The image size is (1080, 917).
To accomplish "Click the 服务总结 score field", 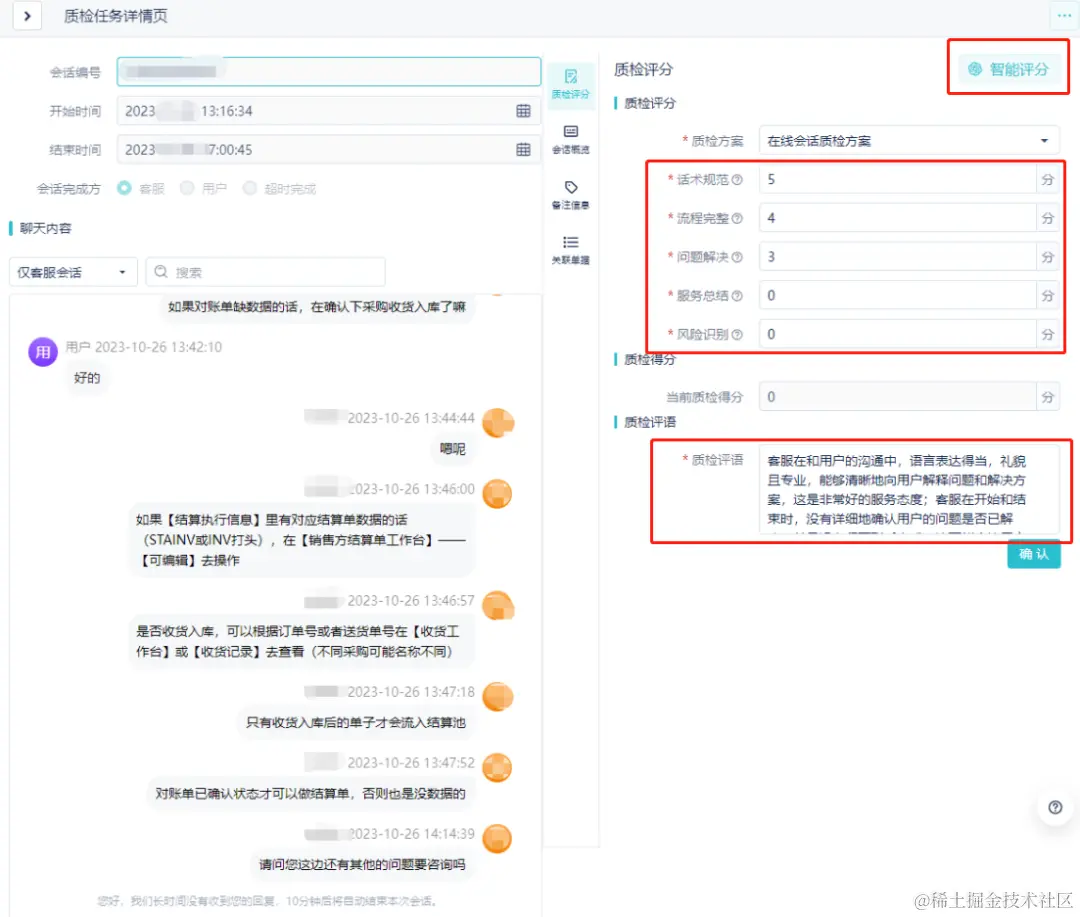I will point(897,295).
